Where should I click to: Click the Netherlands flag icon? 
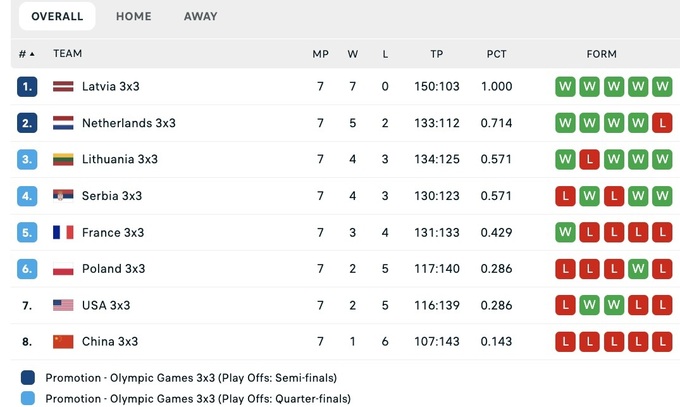coord(63,123)
